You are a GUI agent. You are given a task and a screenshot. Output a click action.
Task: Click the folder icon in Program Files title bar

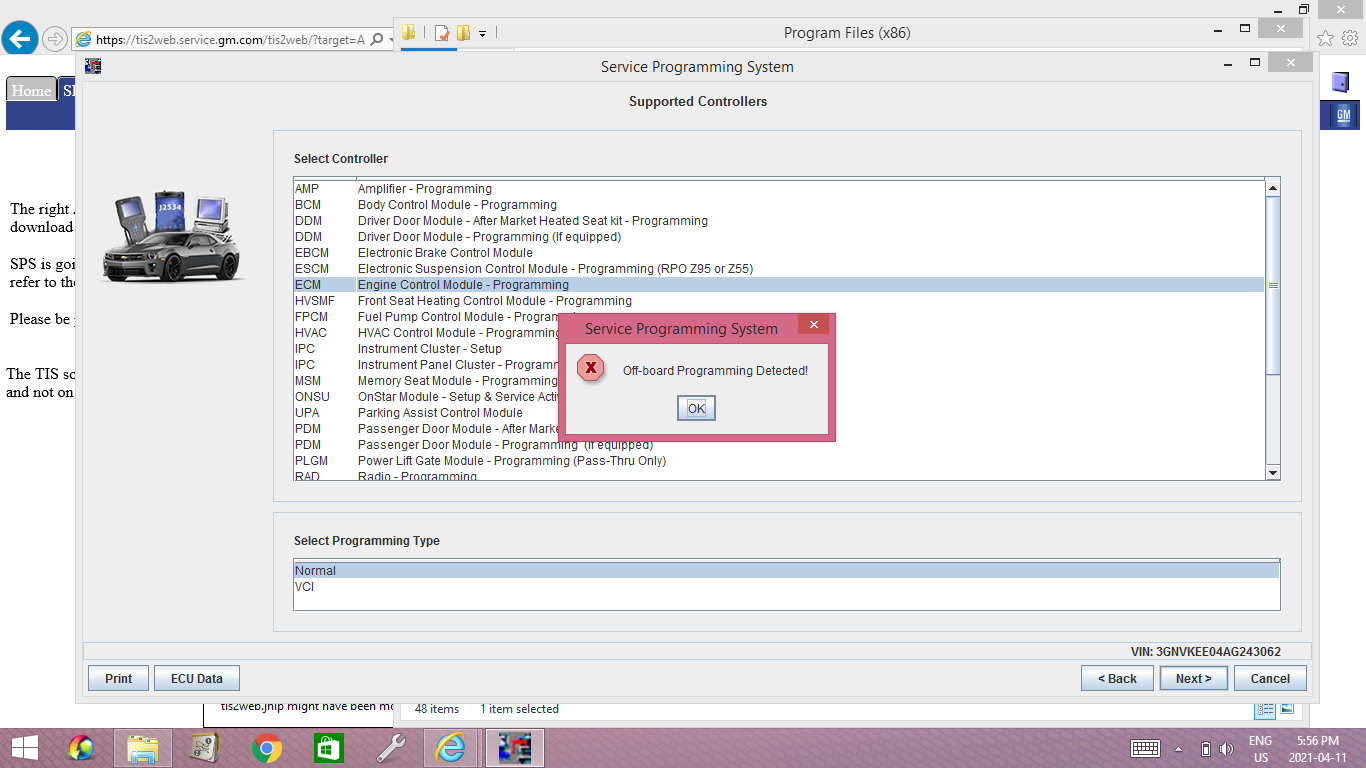click(409, 33)
